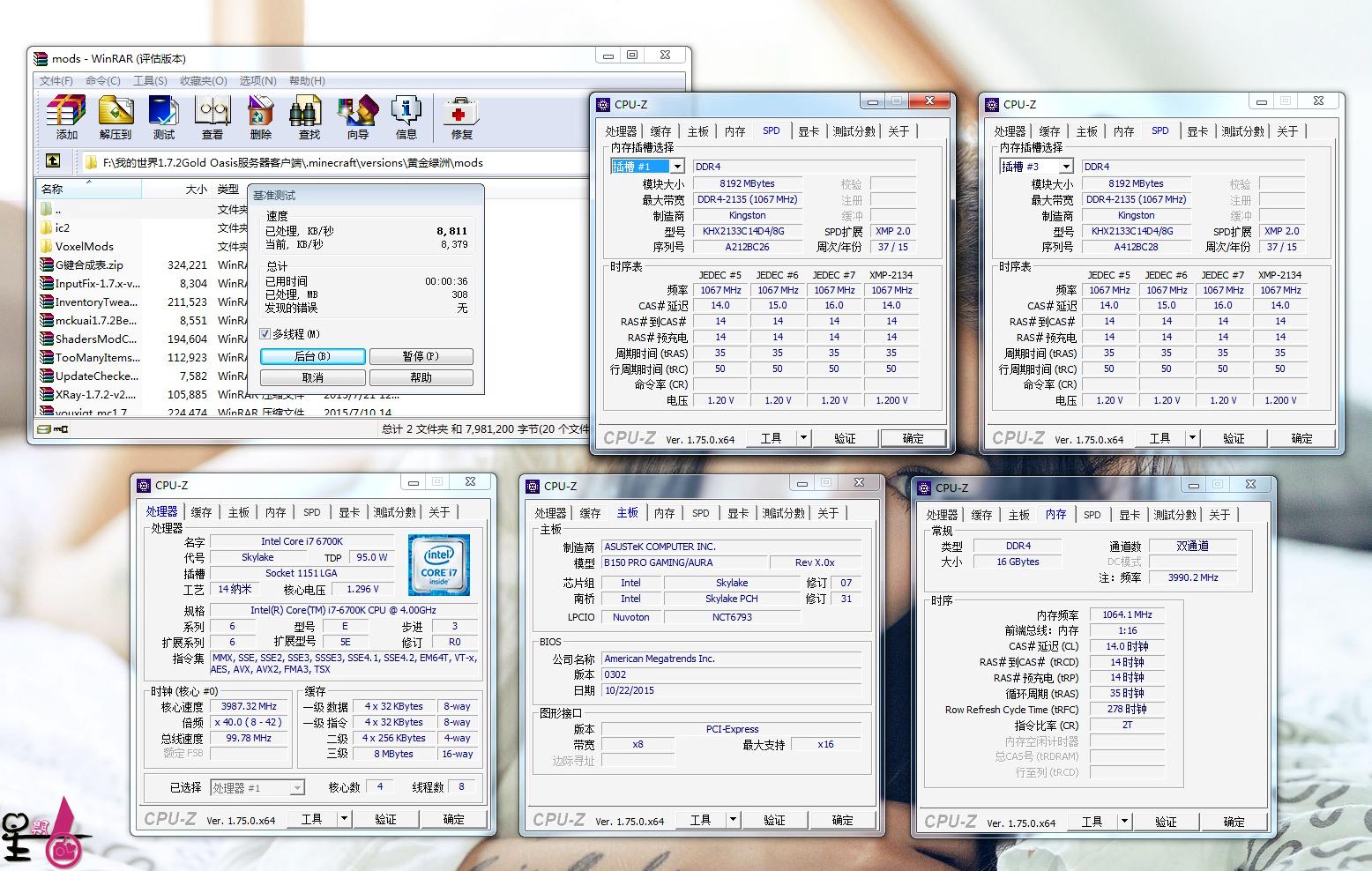Switch to 显卡 tab in mainboard CPU-Z window
1372x871 pixels.
point(738,513)
